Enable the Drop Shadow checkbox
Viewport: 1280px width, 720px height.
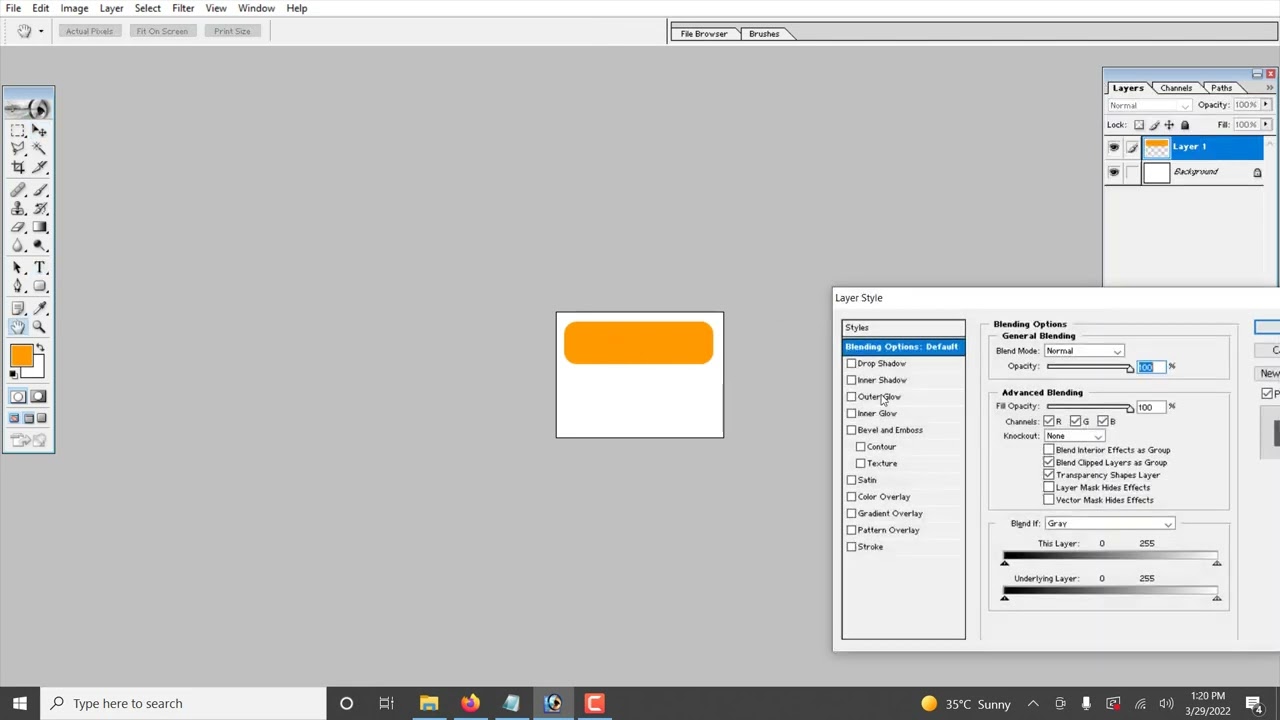pos(851,364)
